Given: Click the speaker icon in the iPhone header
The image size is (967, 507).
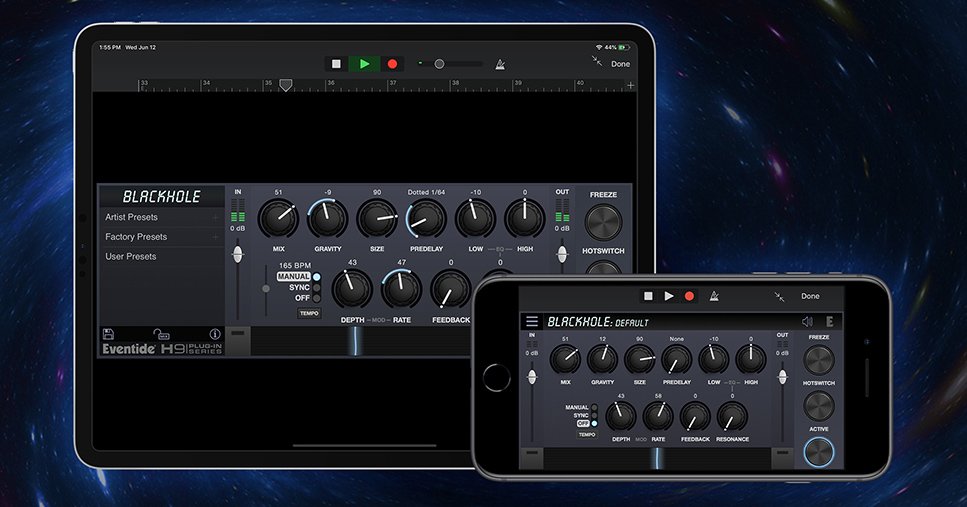Looking at the screenshot, I should (807, 322).
